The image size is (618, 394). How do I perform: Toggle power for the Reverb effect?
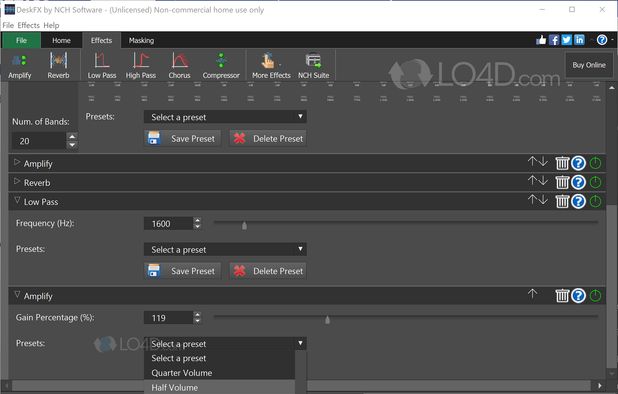(x=596, y=182)
